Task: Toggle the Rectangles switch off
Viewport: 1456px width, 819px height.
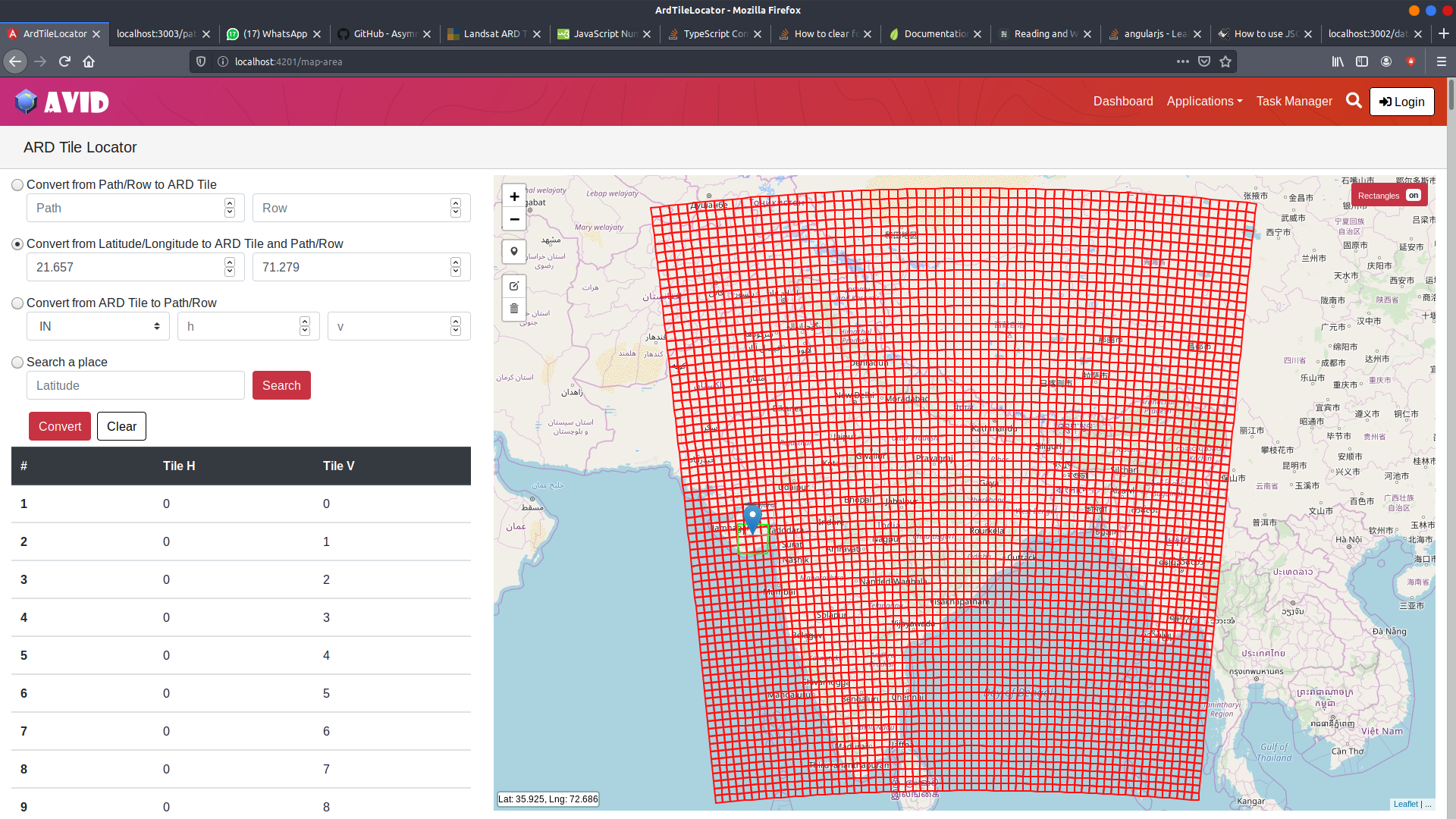Action: 1414,196
